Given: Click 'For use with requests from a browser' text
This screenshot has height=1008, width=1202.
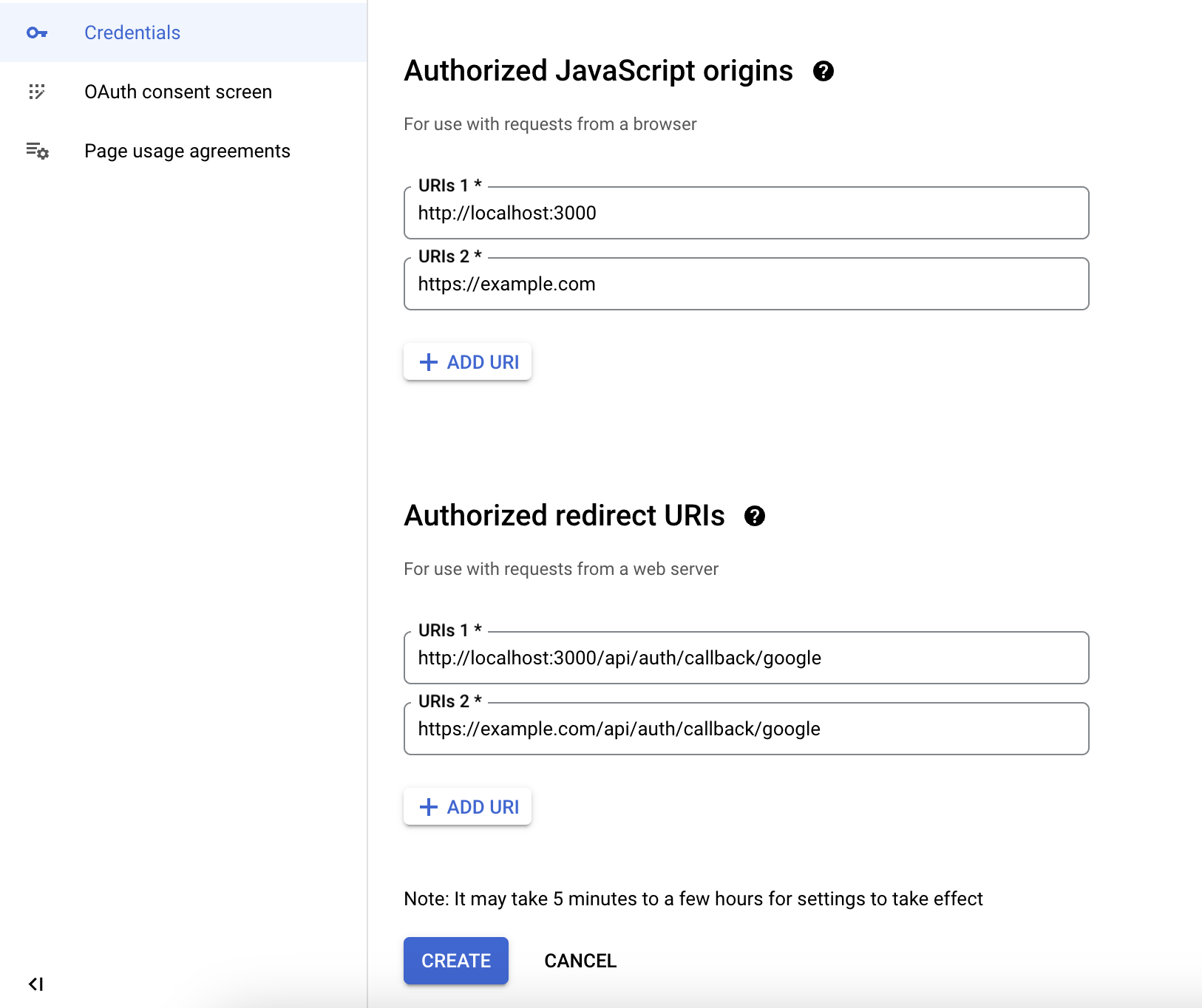Looking at the screenshot, I should 550,124.
